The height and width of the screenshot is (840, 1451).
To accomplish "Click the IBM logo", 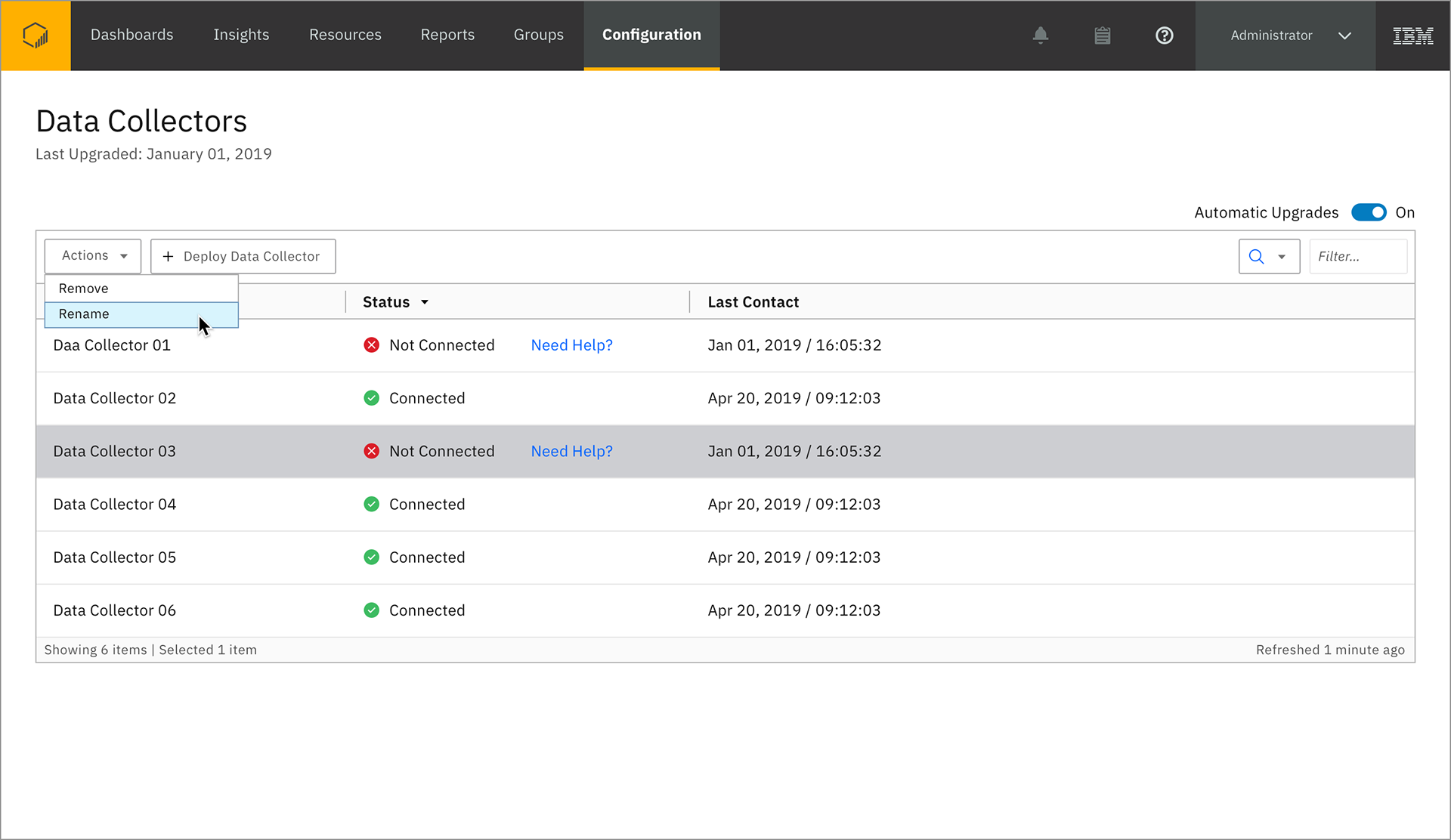I will (1412, 36).
